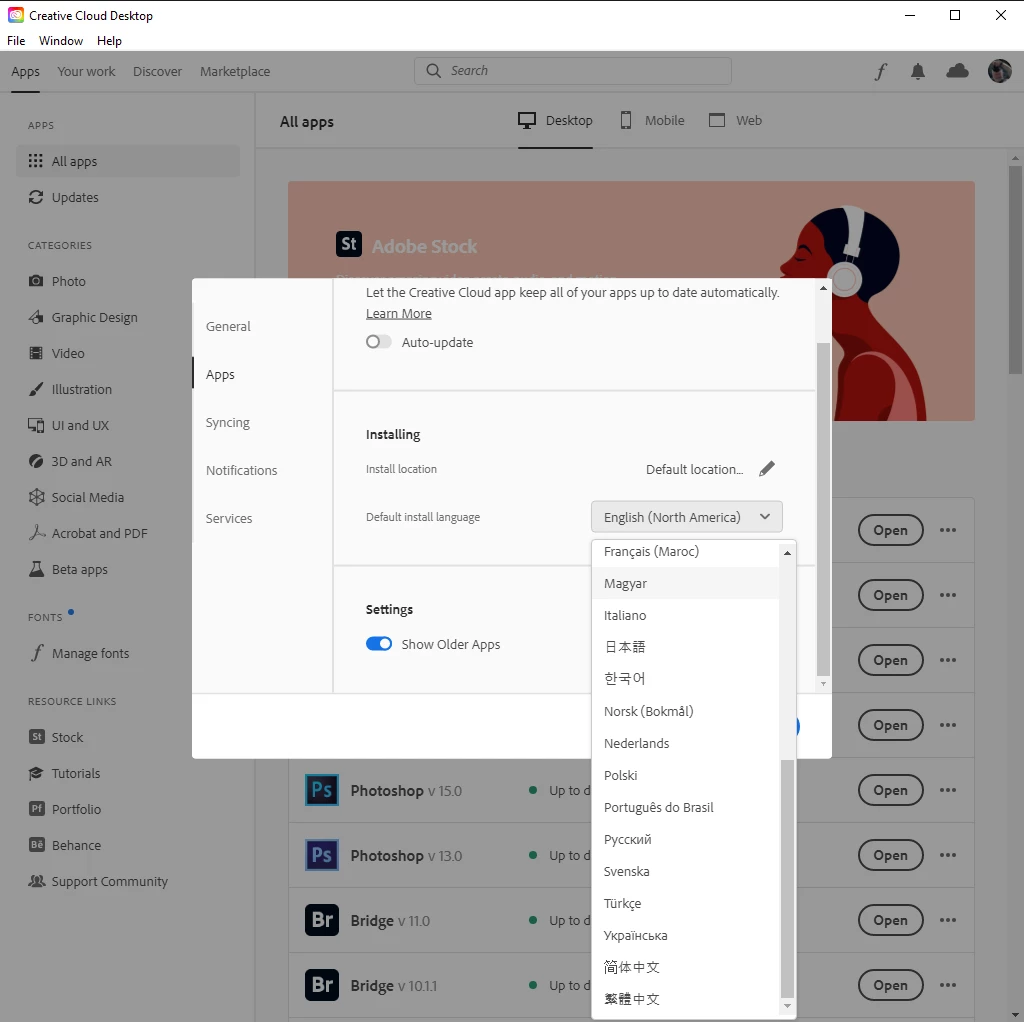Pick Svenska language option
Screen dimensions: 1024x1022
(686, 871)
